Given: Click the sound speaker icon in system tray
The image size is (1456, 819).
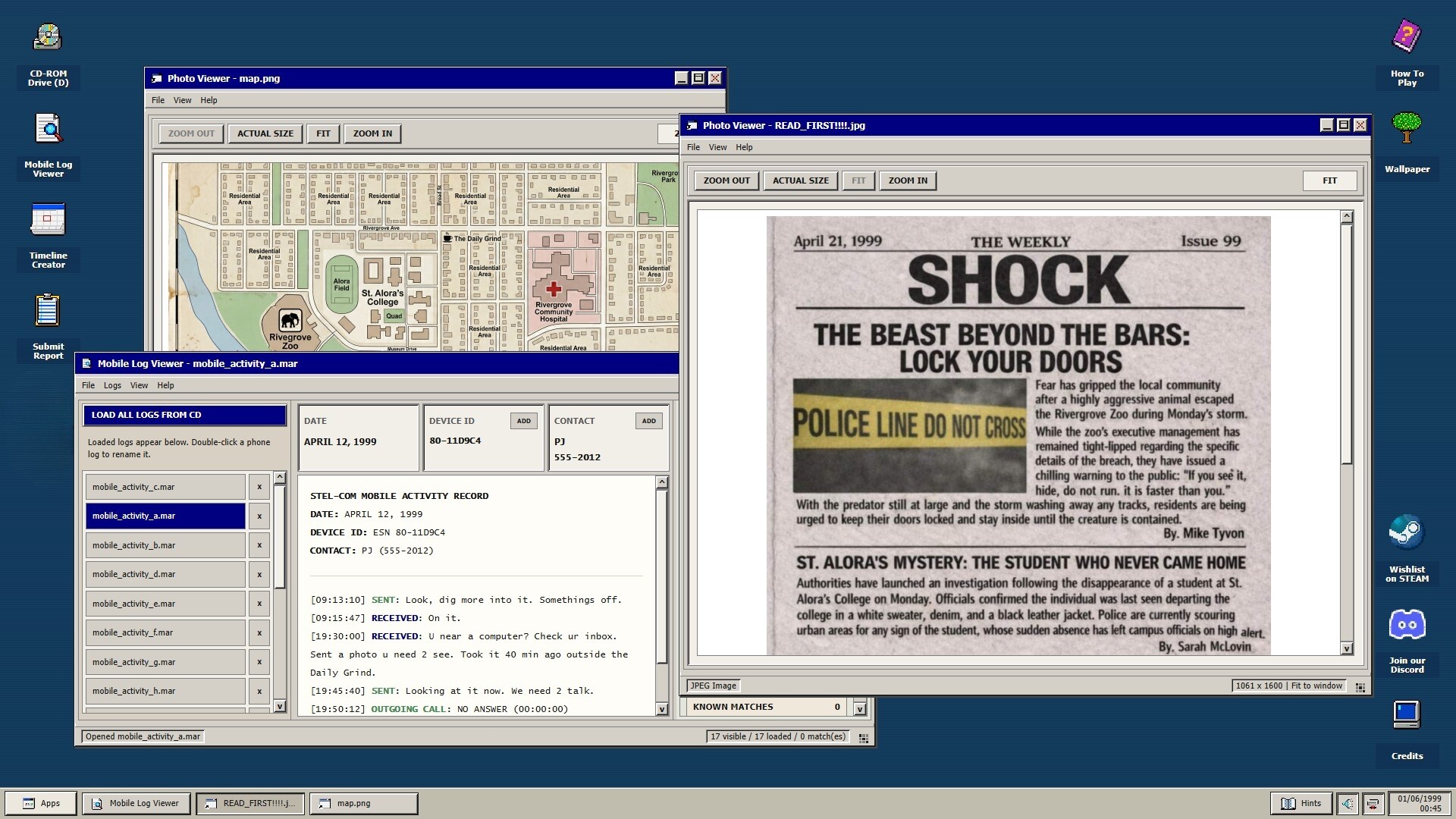Looking at the screenshot, I should click(1348, 803).
